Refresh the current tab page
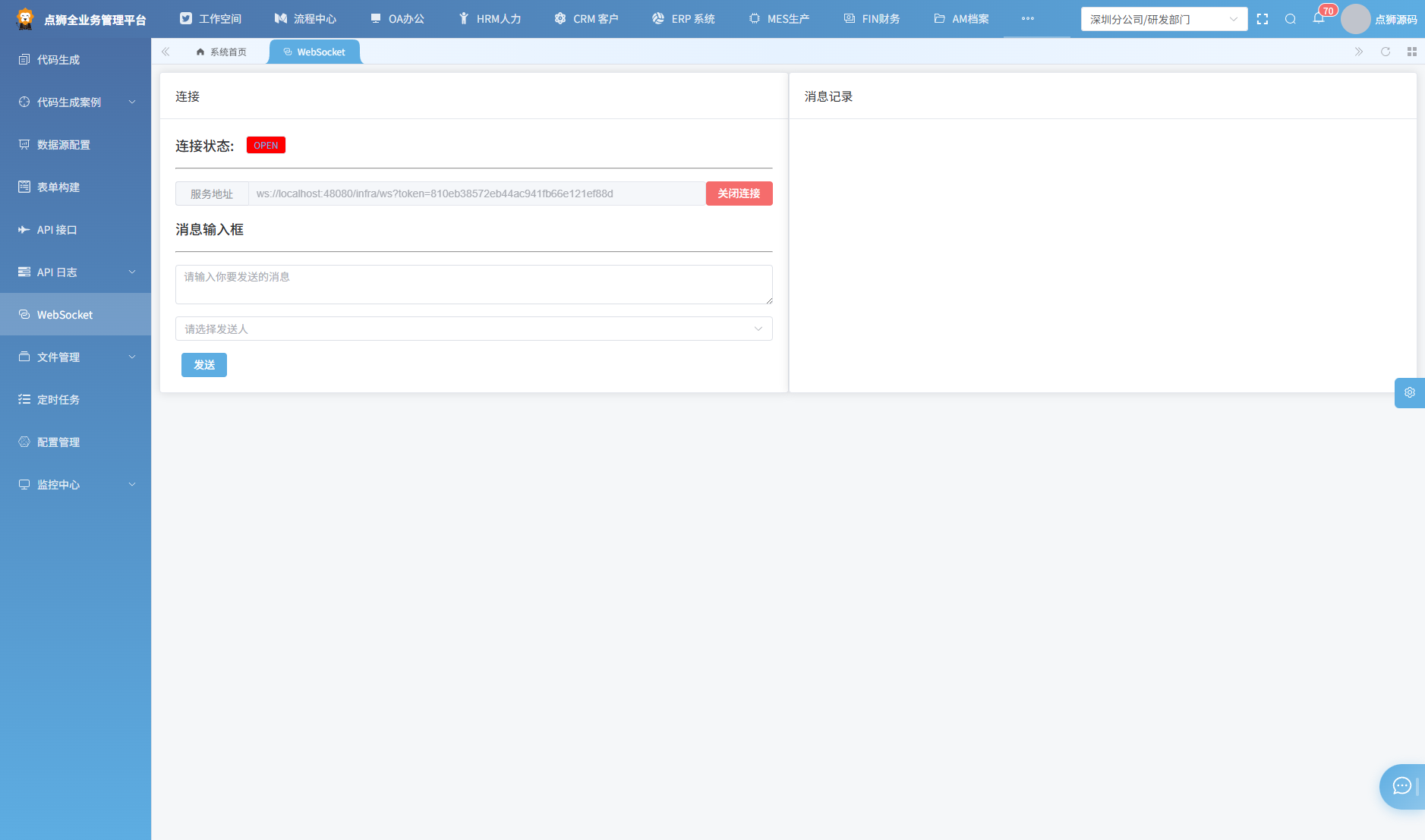The width and height of the screenshot is (1425, 840). coord(1386,52)
